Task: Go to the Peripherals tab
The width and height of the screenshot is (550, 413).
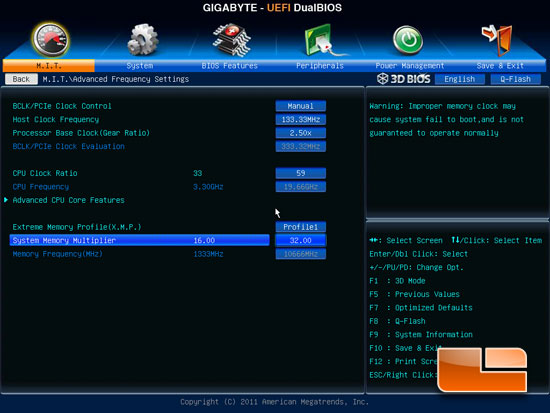Action: (x=320, y=66)
